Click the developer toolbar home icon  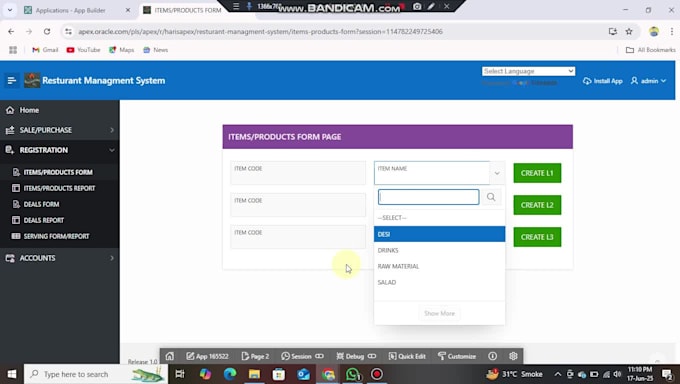pos(170,356)
